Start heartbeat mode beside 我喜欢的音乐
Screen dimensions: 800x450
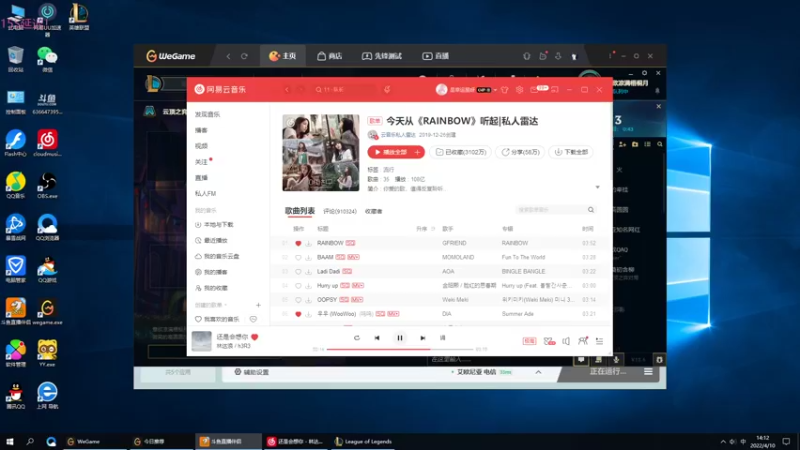point(253,319)
